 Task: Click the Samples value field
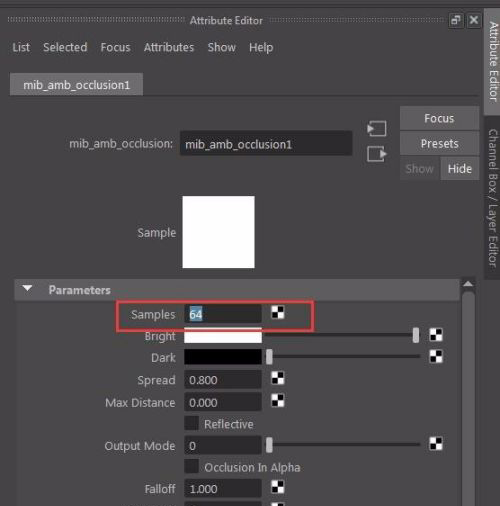(x=223, y=314)
